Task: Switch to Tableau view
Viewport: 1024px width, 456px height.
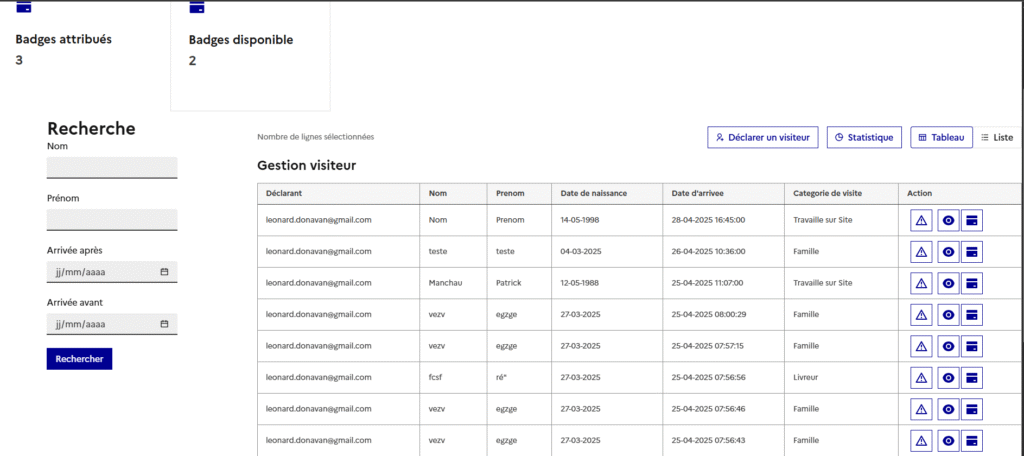Action: (941, 138)
